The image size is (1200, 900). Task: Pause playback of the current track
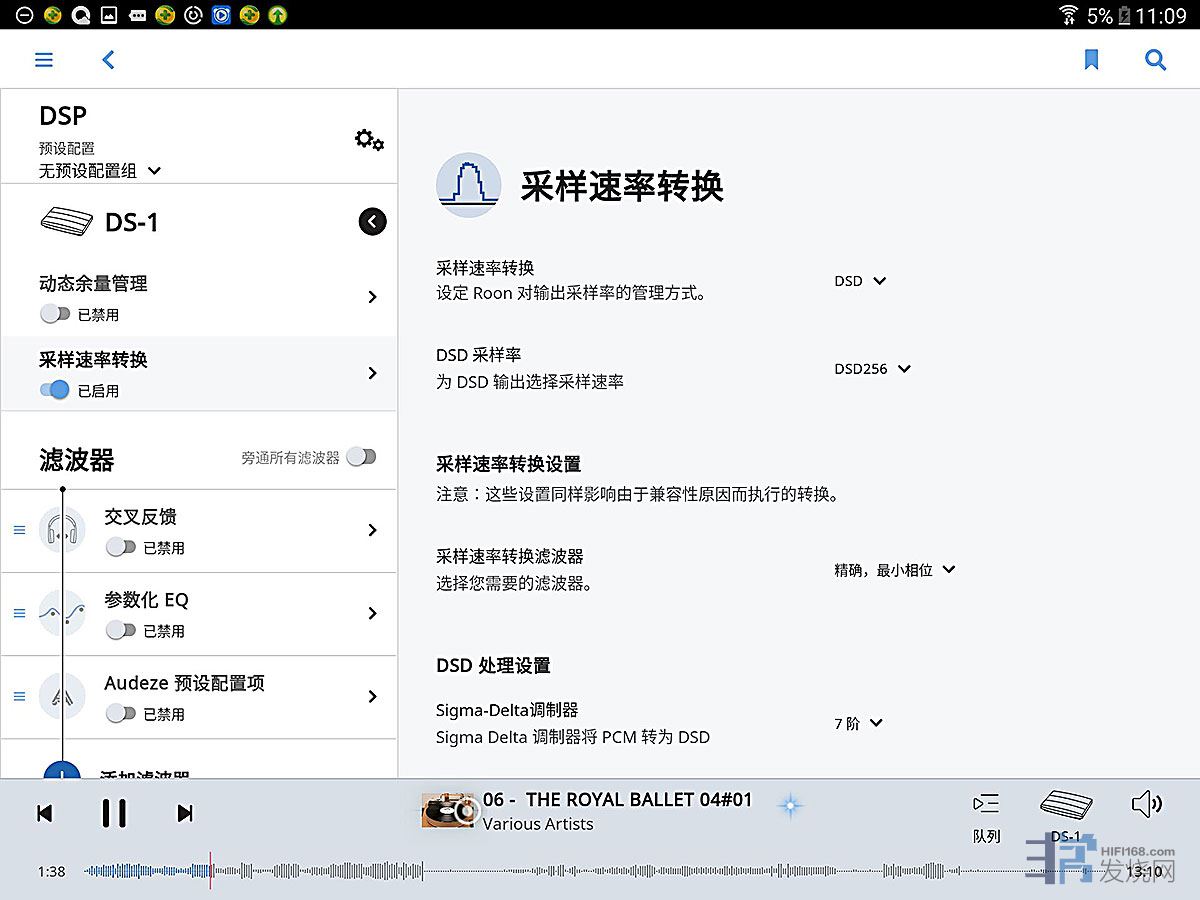point(114,813)
